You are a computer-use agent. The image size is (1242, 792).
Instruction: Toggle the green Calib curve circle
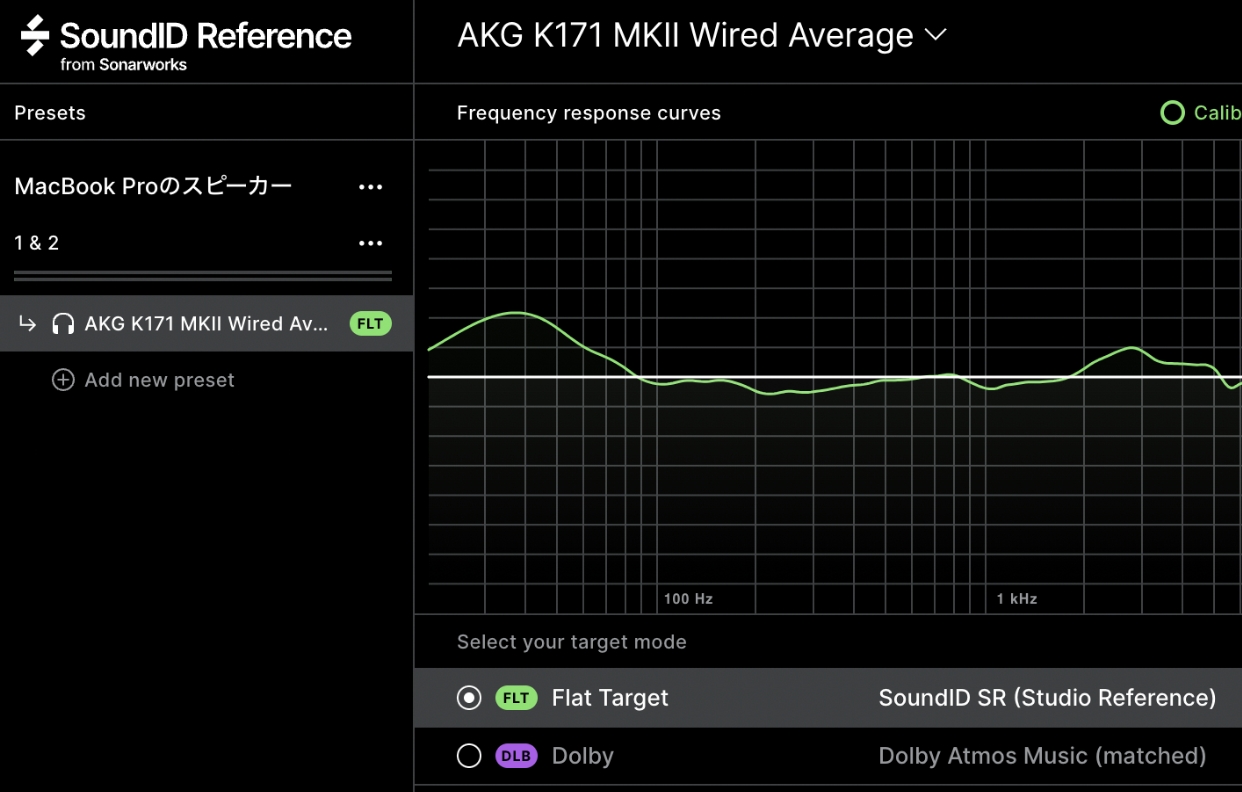pos(1172,113)
